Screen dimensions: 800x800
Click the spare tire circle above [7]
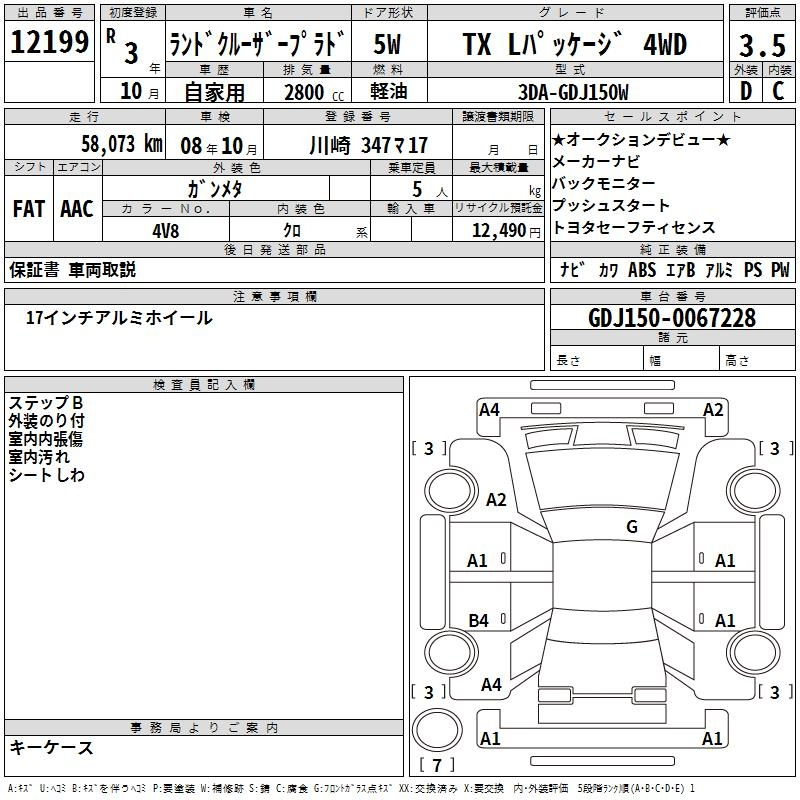point(436,727)
